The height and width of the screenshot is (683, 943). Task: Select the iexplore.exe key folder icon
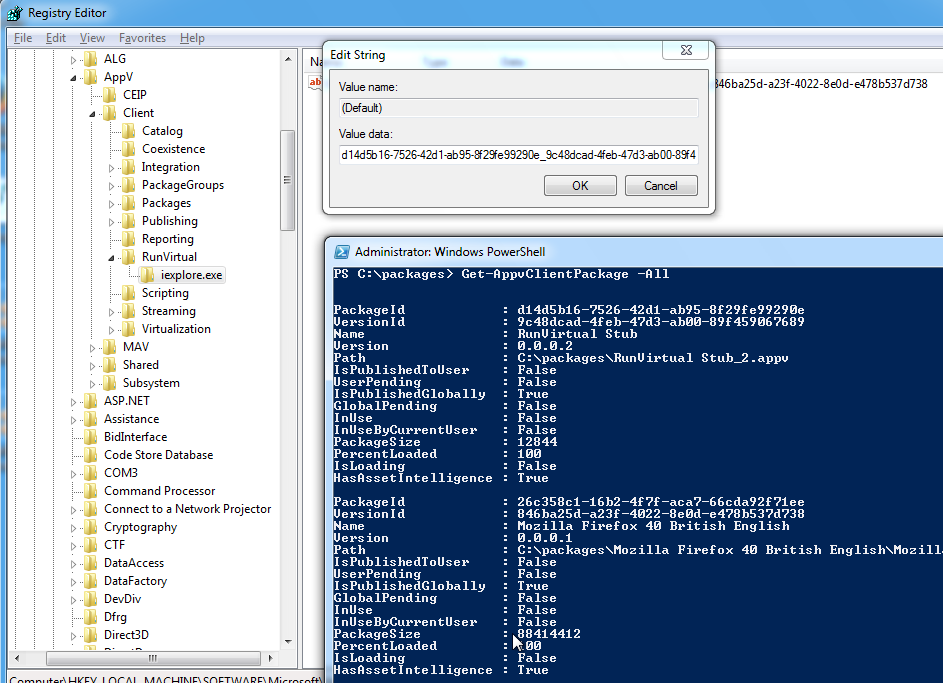pos(147,275)
